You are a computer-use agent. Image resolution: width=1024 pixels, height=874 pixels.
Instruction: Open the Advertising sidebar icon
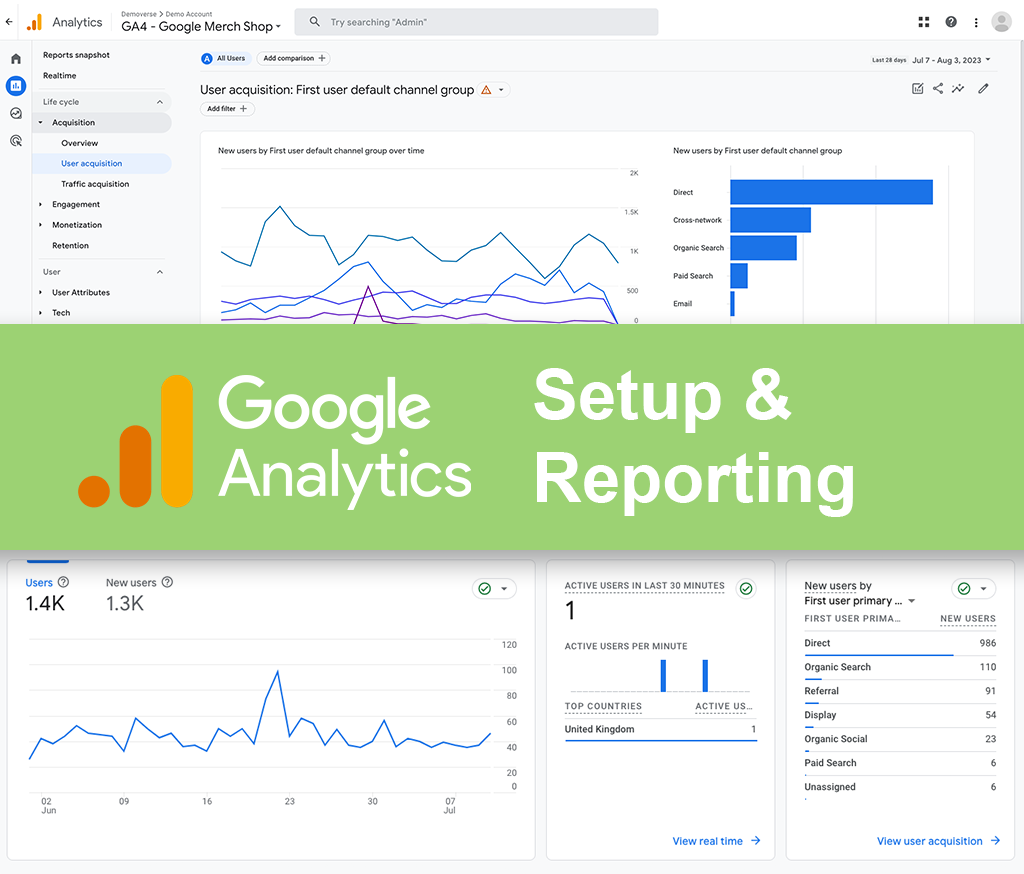pyautogui.click(x=16, y=140)
